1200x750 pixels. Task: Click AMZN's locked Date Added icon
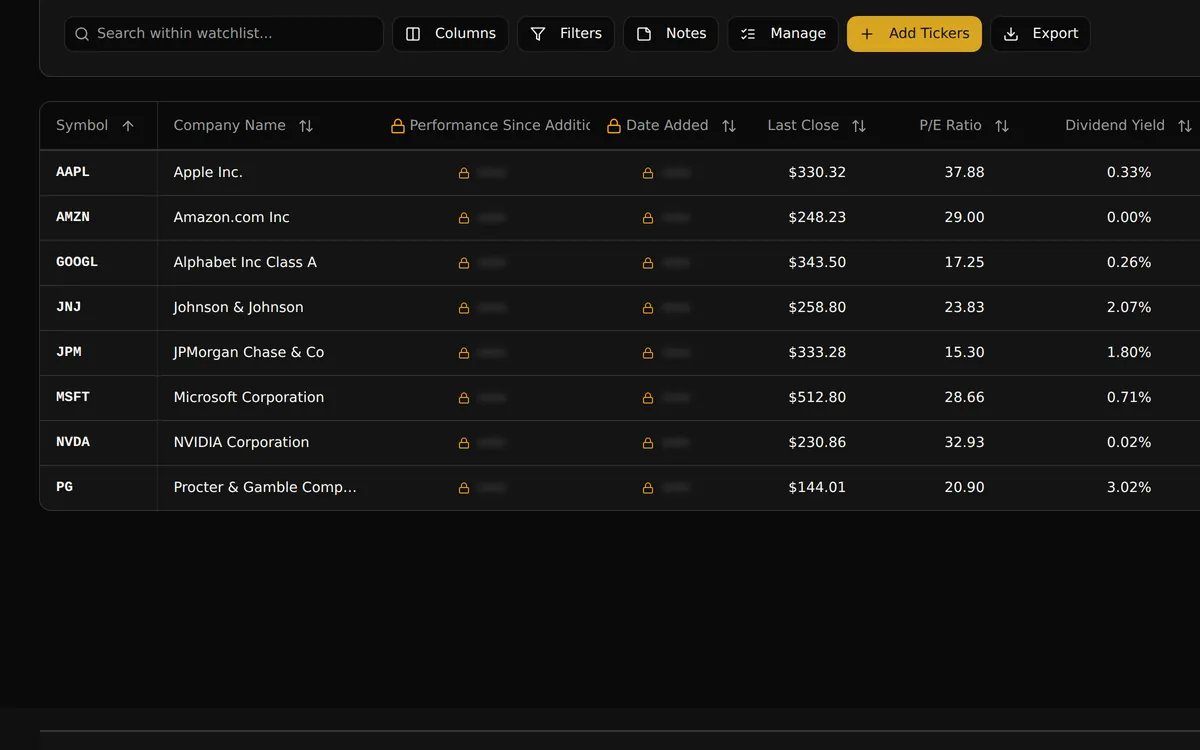(648, 218)
